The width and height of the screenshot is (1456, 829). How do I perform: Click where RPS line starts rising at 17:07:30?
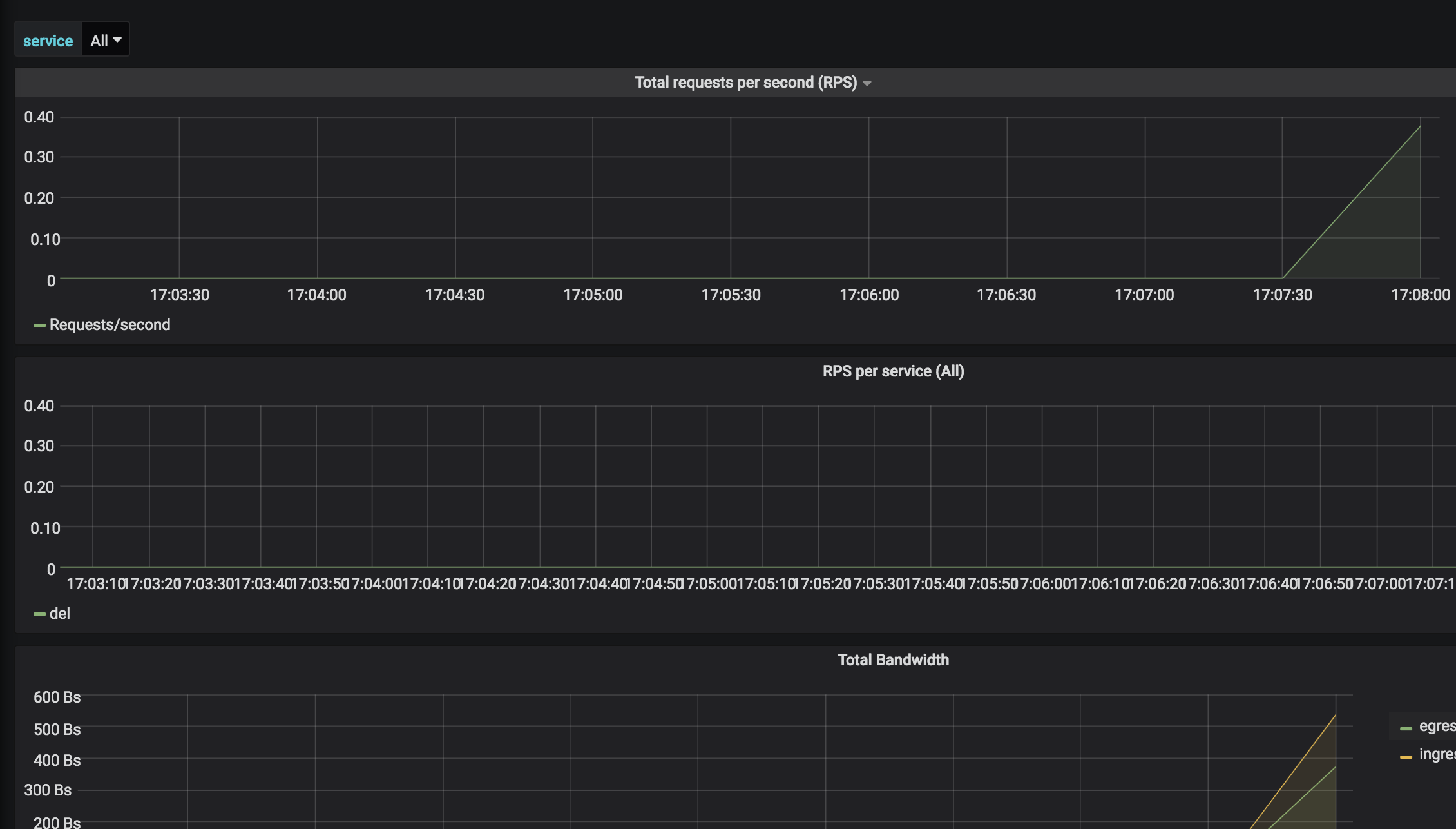1282,278
